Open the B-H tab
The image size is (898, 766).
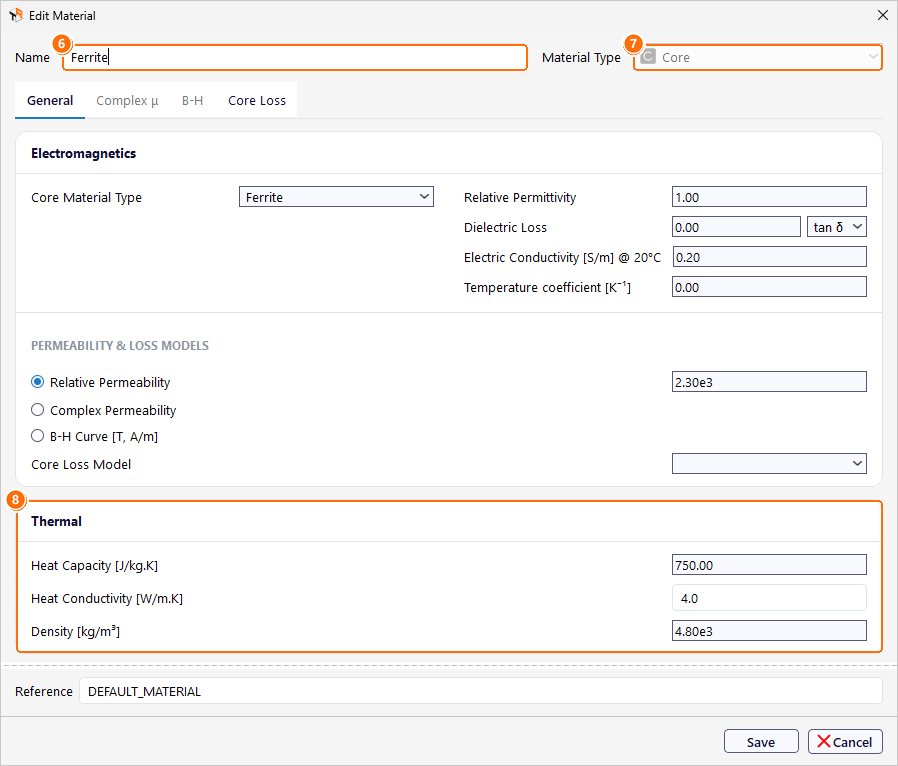coord(192,101)
